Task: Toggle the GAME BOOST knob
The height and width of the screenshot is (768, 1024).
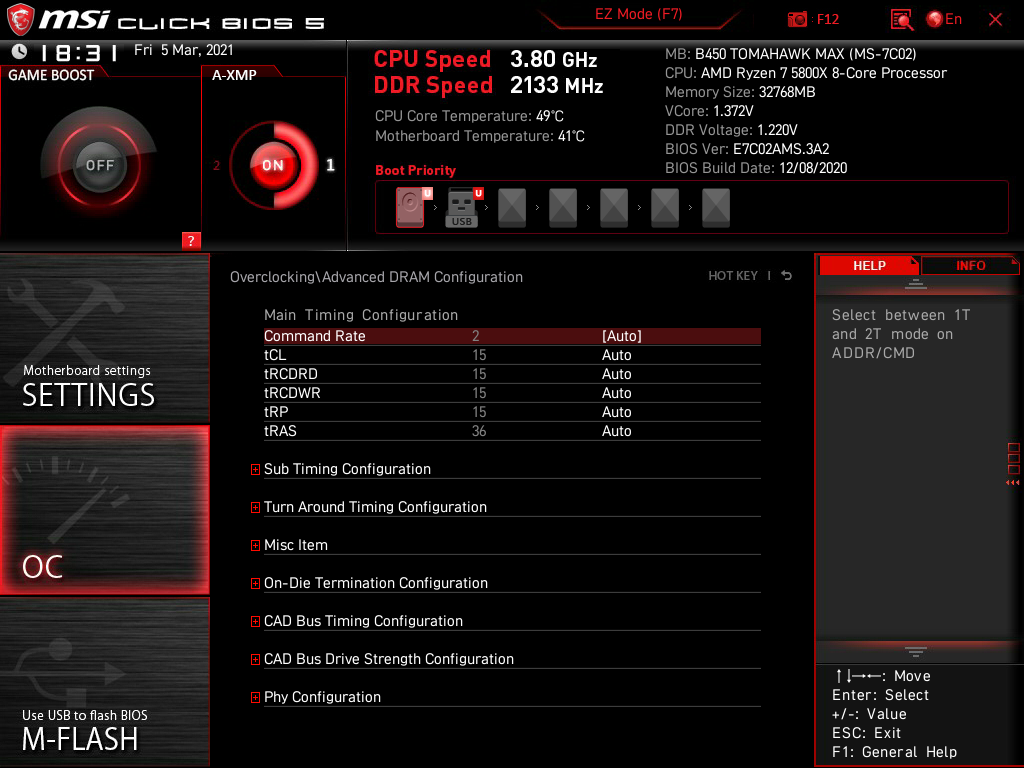Action: click(99, 165)
